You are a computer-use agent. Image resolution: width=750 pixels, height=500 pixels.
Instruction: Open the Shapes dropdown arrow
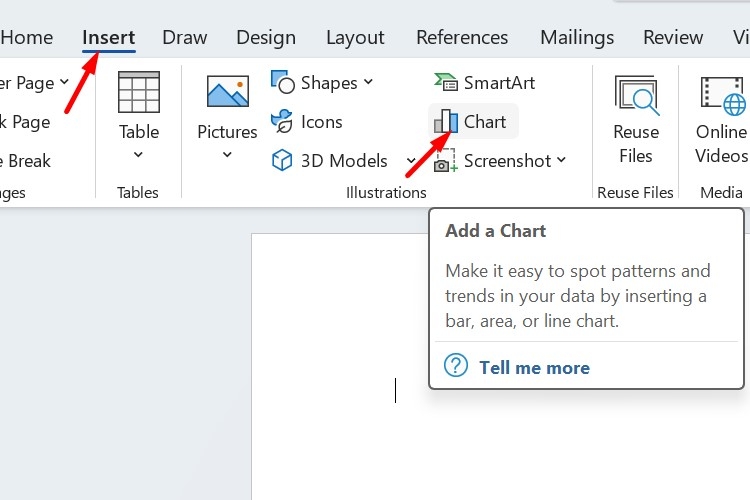tap(368, 82)
